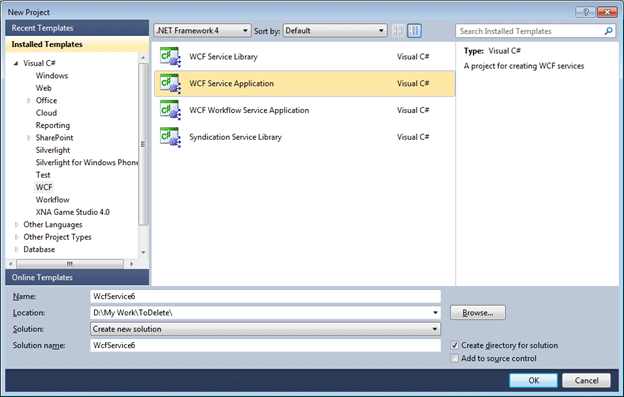Select Silverlight for Windows Phone category
This screenshot has height=397, width=624.
86,162
